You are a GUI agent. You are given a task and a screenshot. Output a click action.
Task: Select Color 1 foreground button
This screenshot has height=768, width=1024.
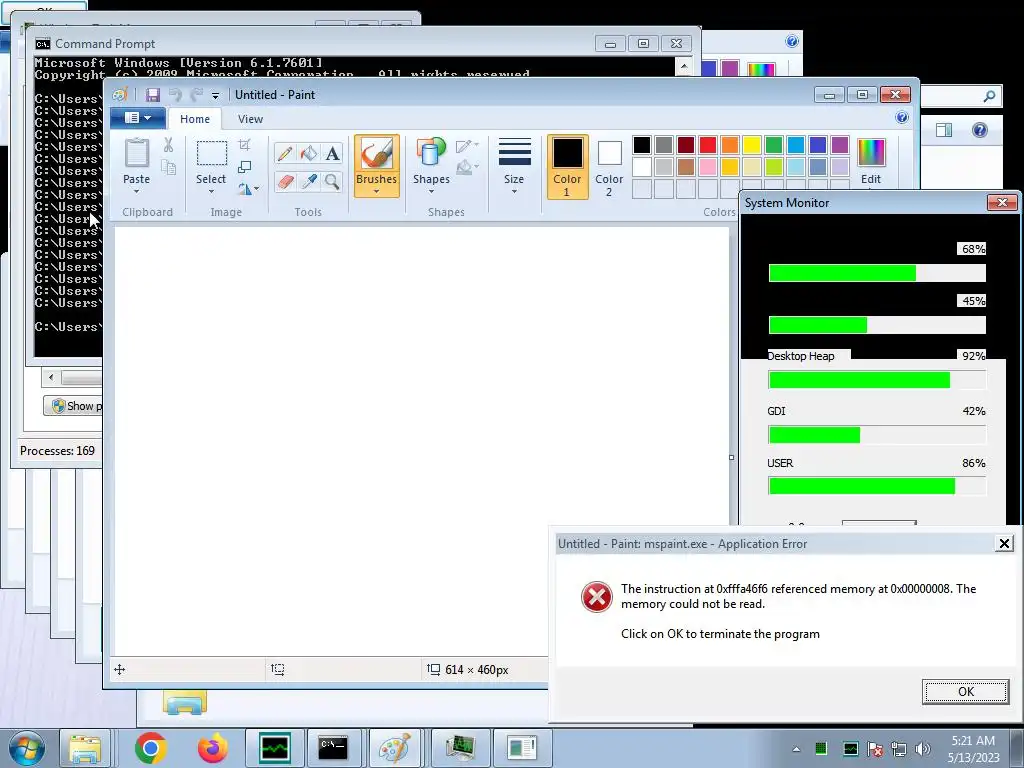(x=567, y=167)
